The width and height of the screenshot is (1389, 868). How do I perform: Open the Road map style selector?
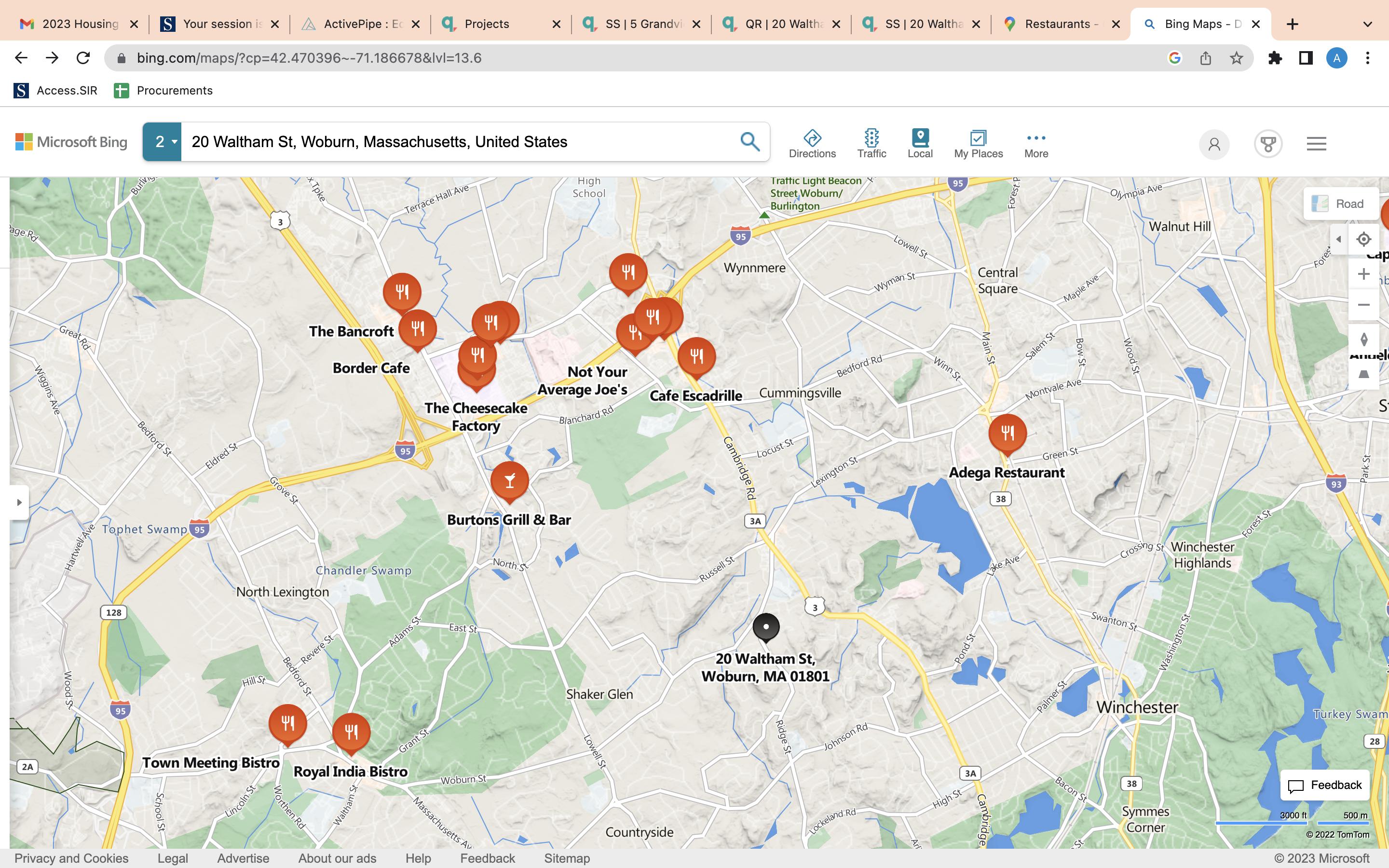click(1340, 204)
